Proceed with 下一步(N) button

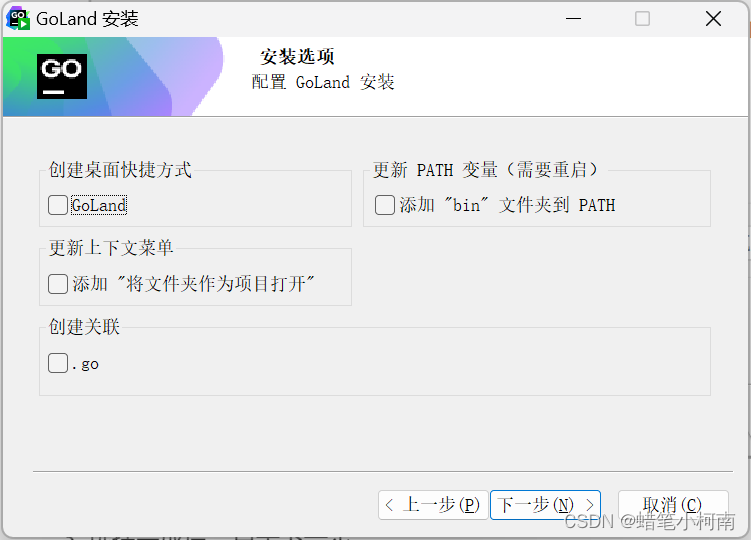[545, 505]
